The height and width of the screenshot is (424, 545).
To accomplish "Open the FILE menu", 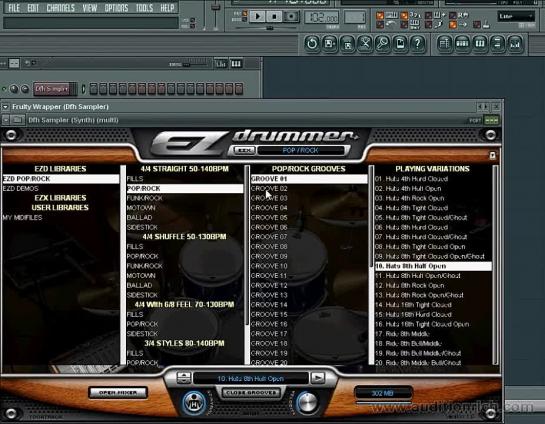I will pos(14,8).
